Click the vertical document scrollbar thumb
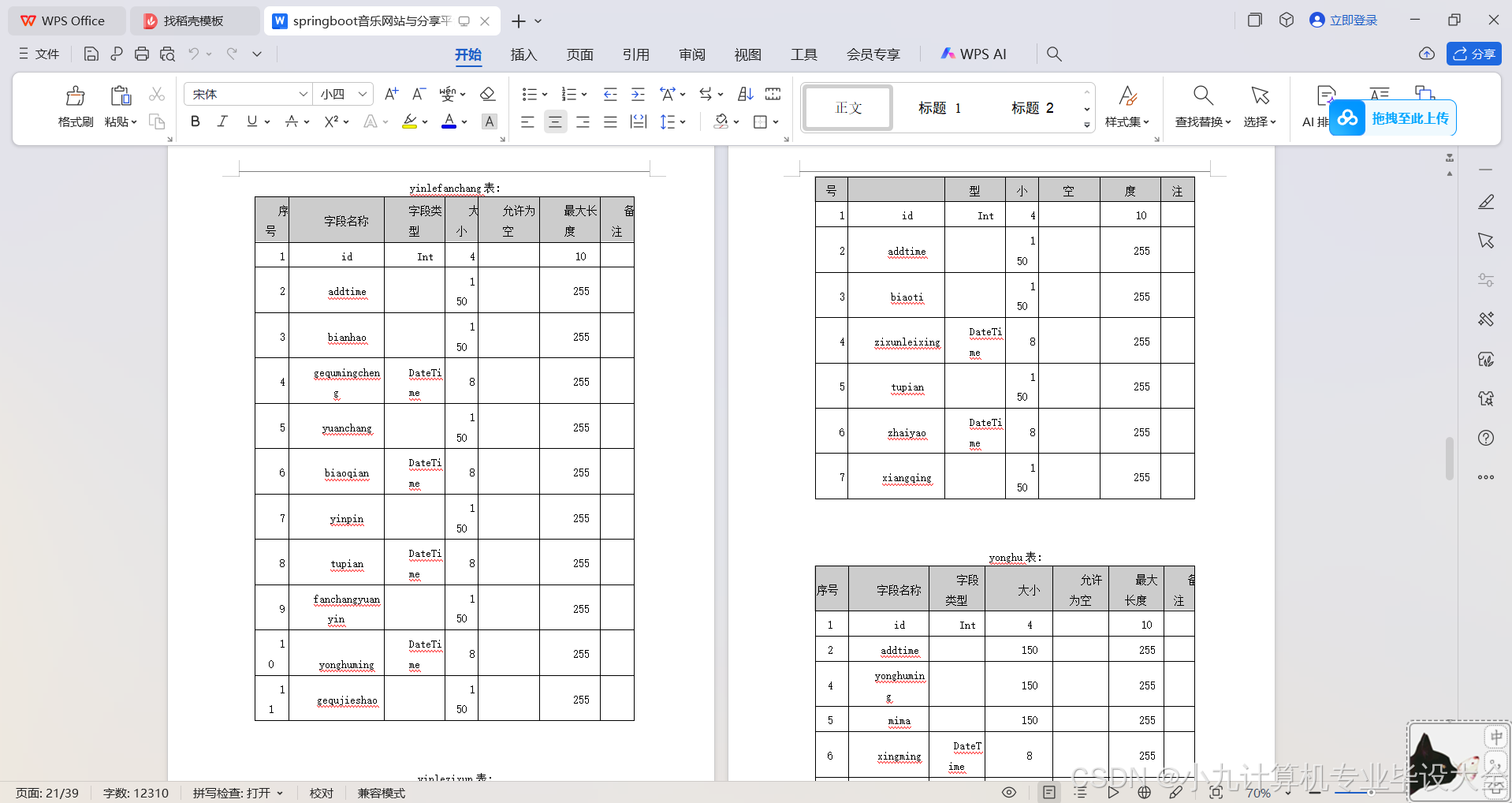This screenshot has height=803, width=1512. pyautogui.click(x=1449, y=459)
